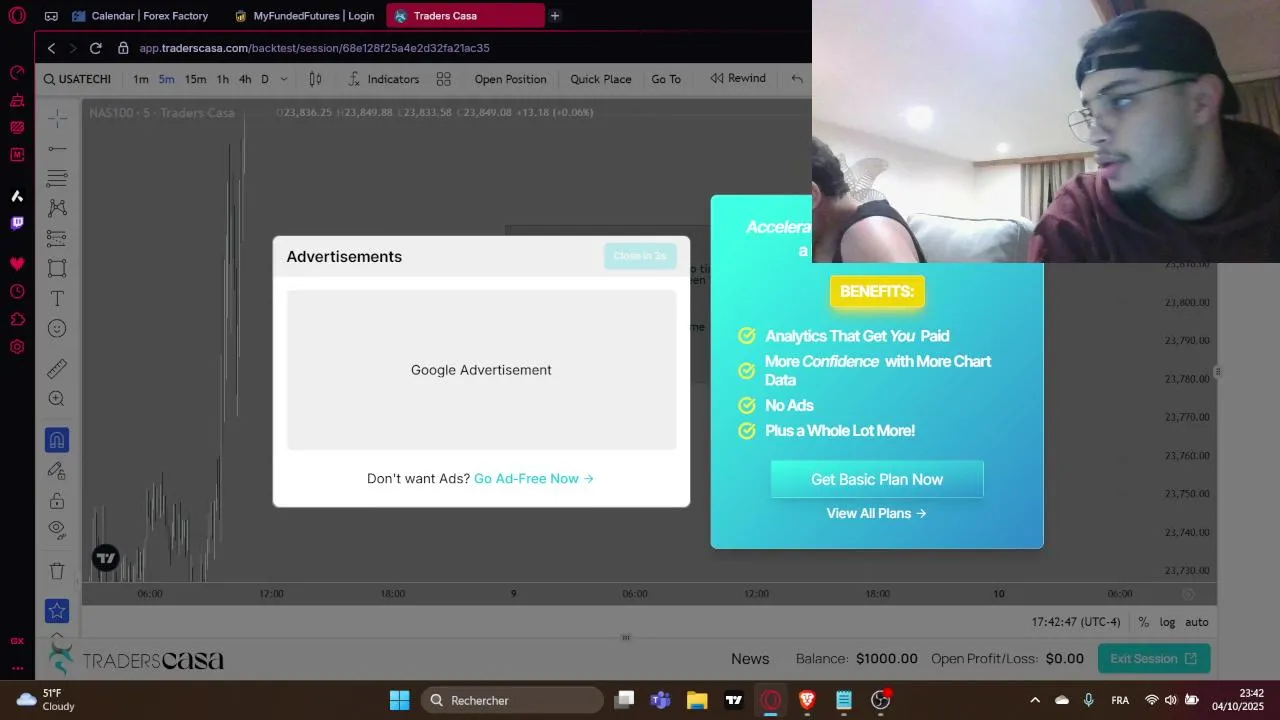Click Get Basic Plan Now button
Screen dimensions: 1280x720
pyautogui.click(x=877, y=479)
